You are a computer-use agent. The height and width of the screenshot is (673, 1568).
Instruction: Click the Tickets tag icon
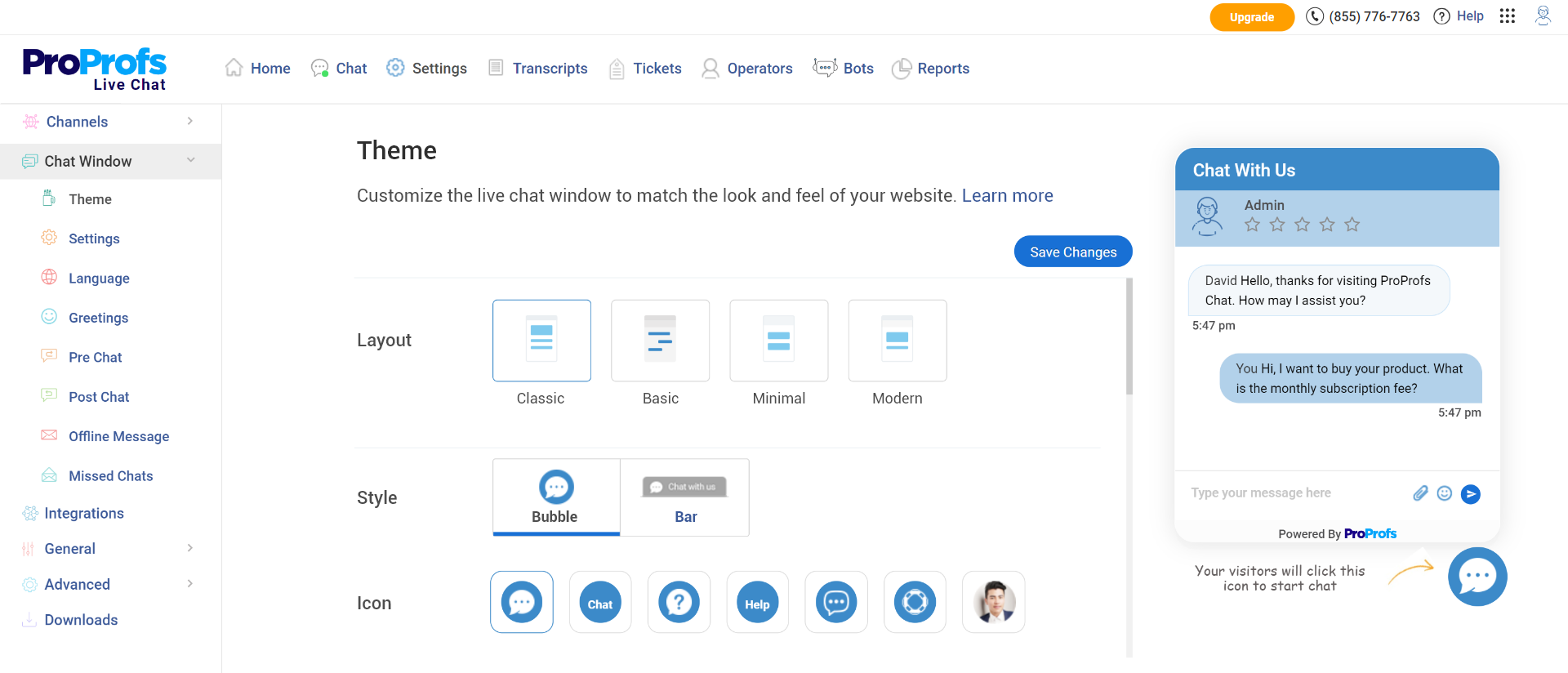(x=617, y=69)
